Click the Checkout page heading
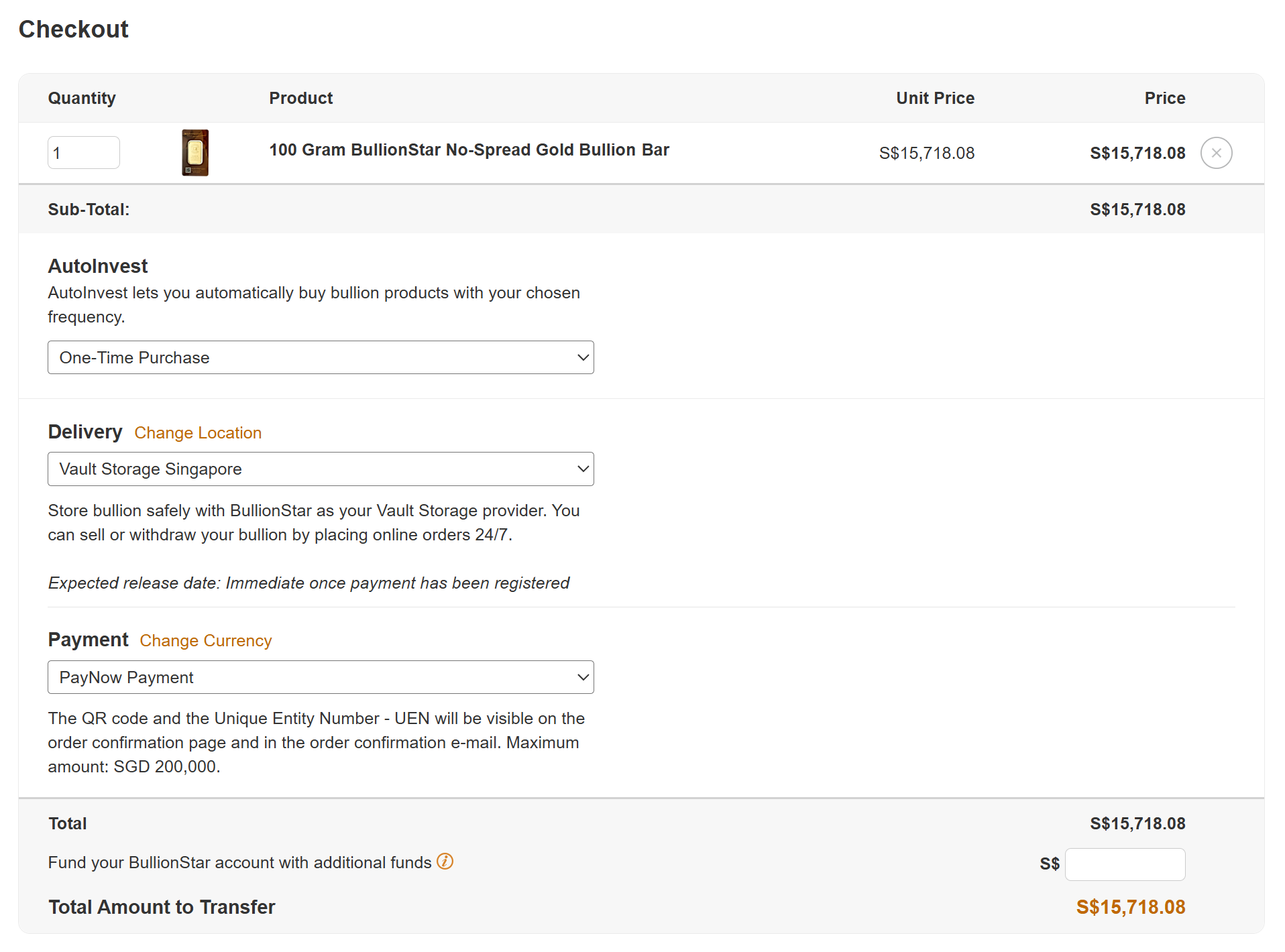 click(74, 29)
